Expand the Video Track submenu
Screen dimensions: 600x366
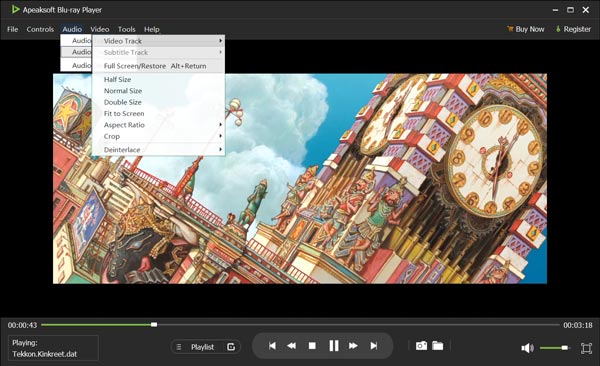(158, 41)
